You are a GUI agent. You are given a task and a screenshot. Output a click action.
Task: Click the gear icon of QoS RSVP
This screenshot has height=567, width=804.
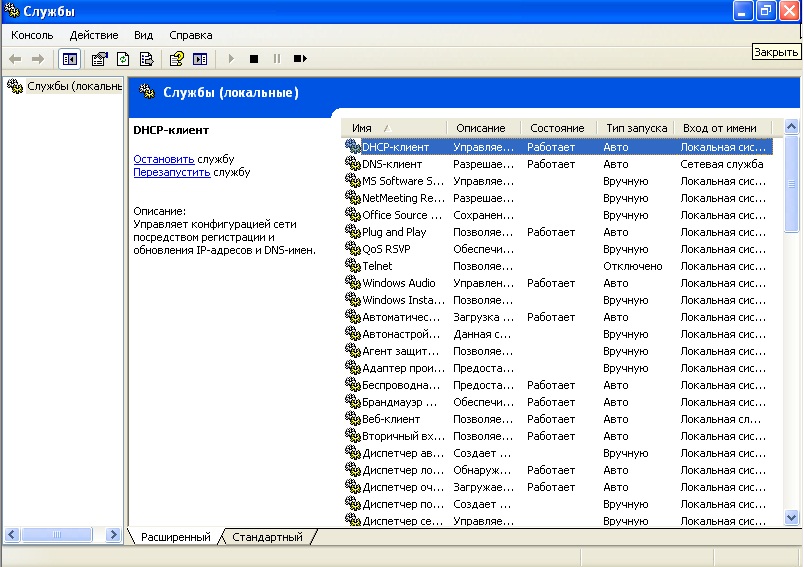tap(353, 249)
